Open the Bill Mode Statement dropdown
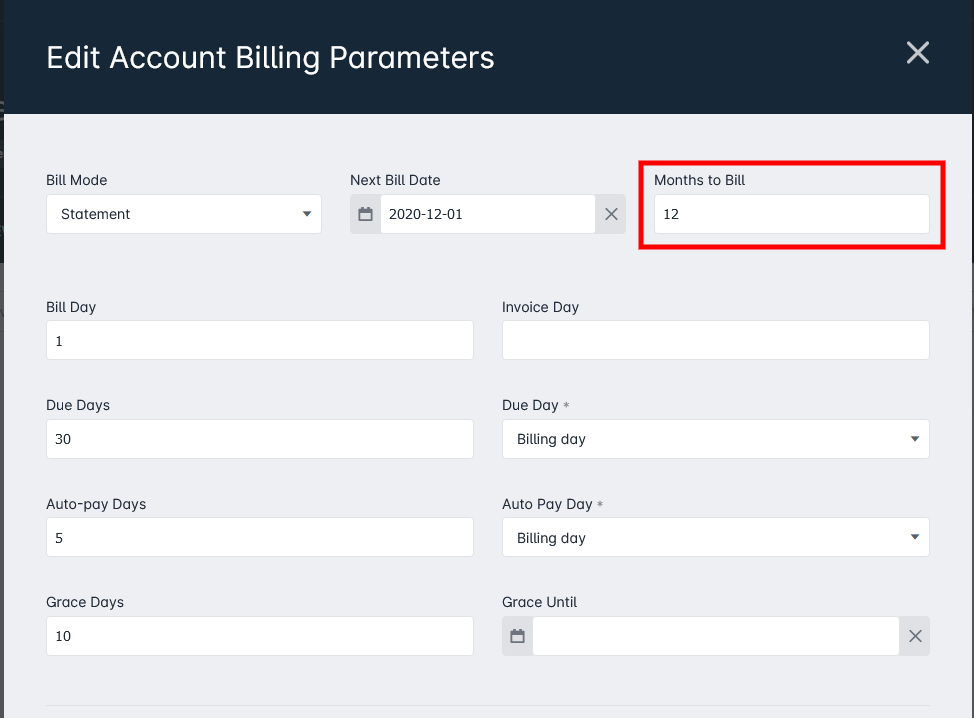 pyautogui.click(x=184, y=214)
